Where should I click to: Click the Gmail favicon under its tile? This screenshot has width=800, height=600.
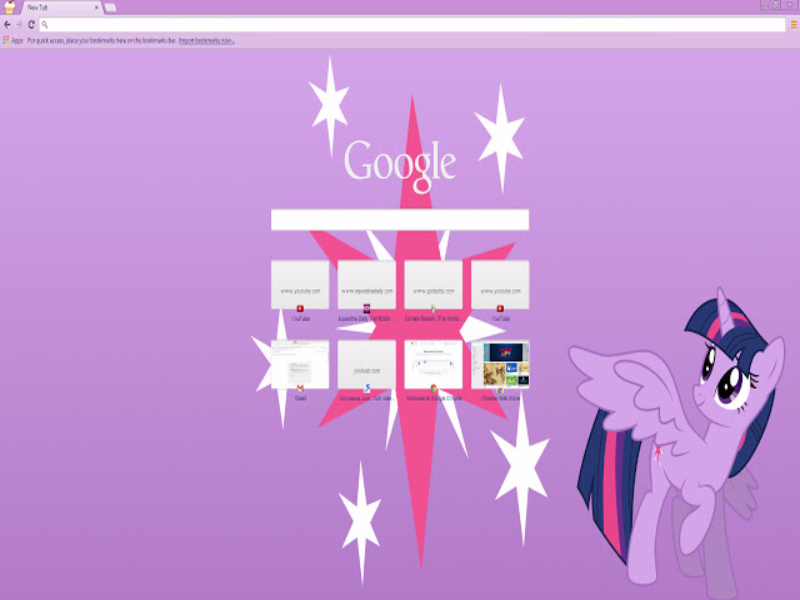(x=300, y=389)
